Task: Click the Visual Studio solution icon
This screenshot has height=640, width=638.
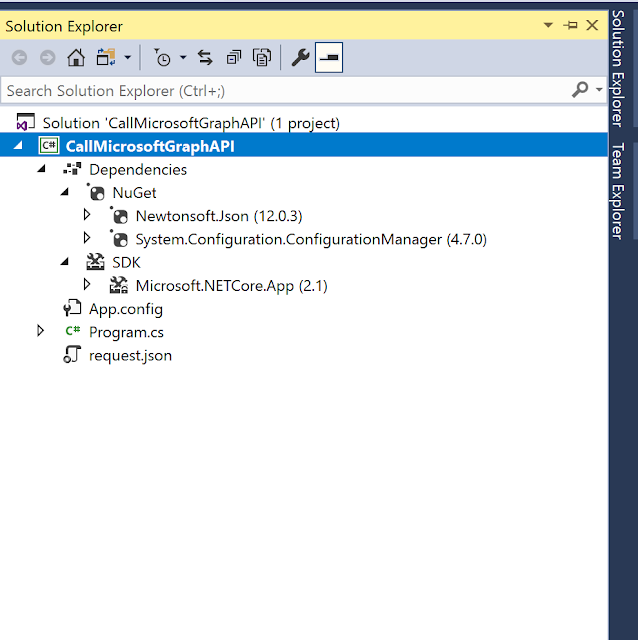Action: [x=25, y=122]
